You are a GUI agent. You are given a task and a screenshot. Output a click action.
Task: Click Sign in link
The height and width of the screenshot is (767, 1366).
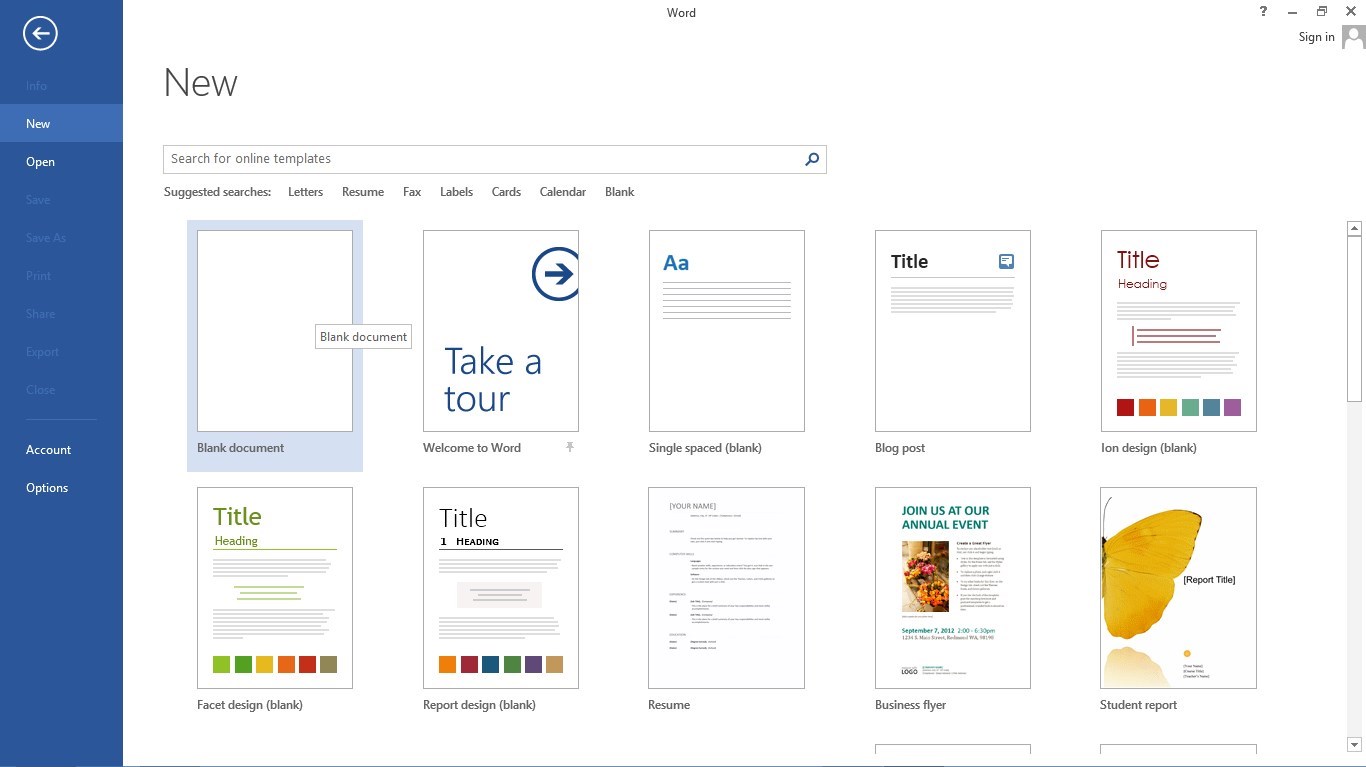pos(1316,37)
